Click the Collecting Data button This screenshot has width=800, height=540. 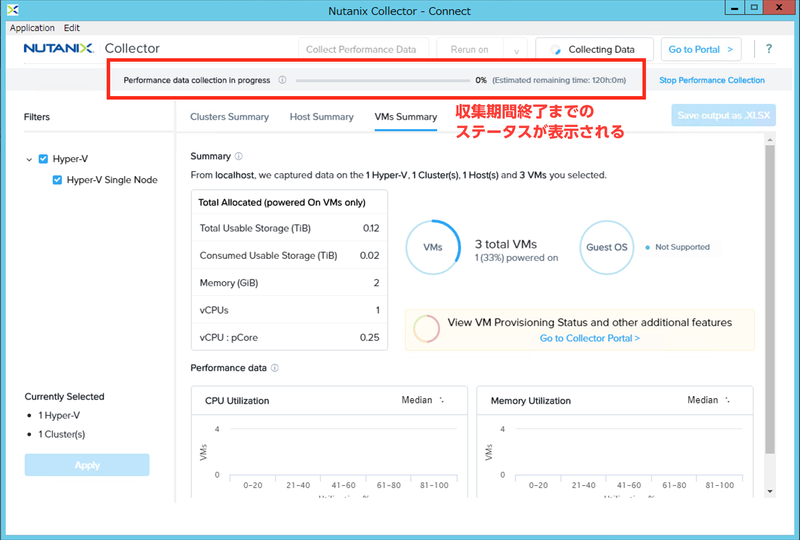[594, 50]
